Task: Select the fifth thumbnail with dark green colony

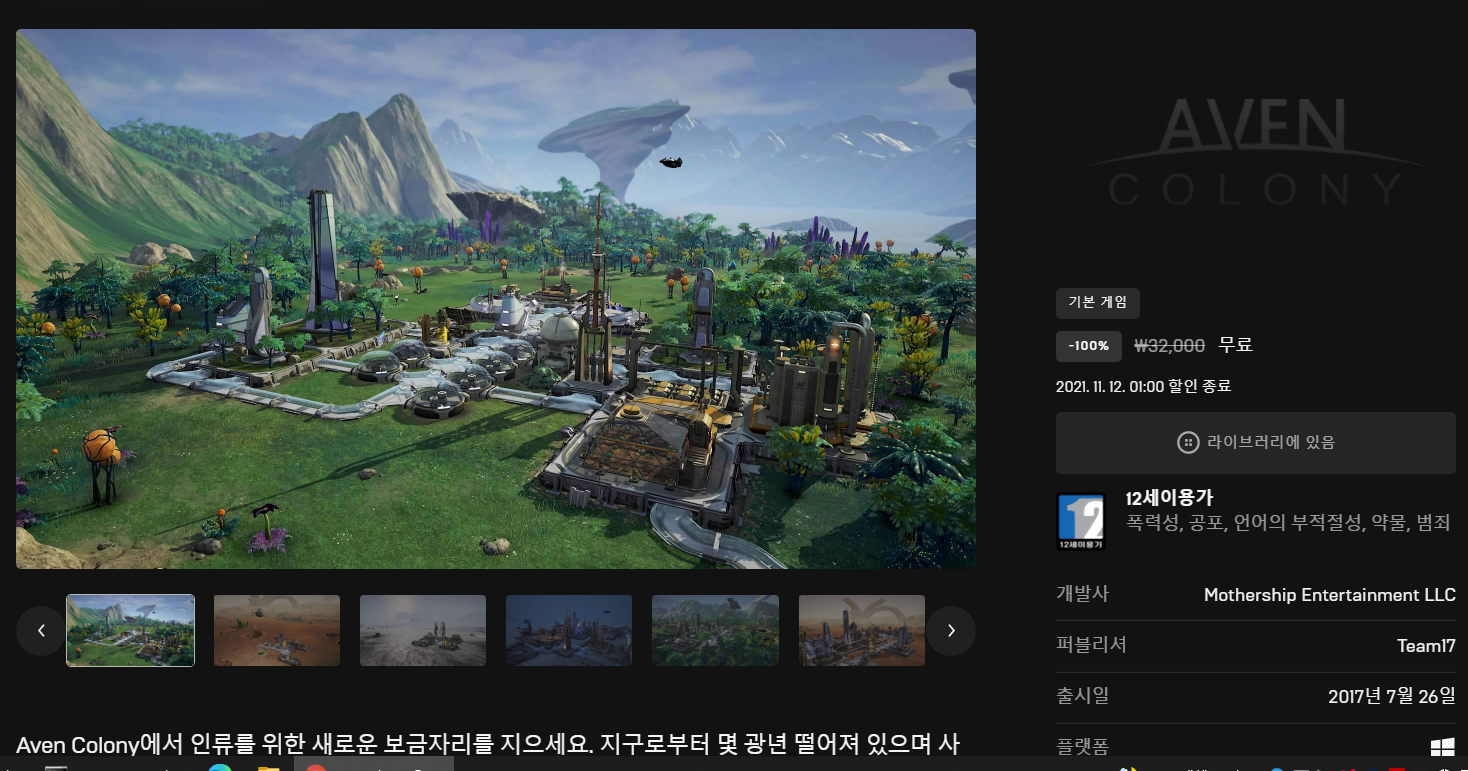Action: (715, 631)
